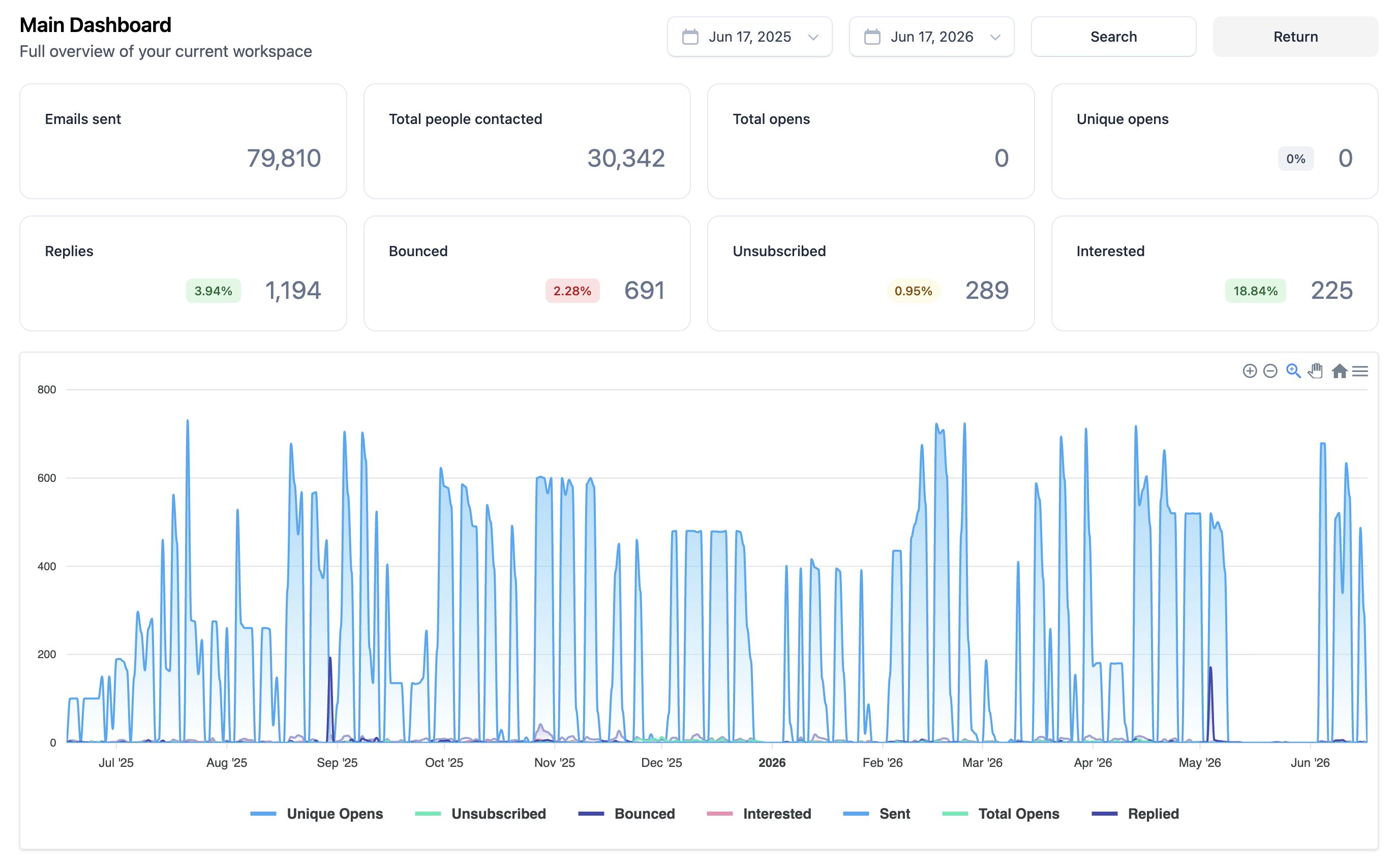Click the 2026 x-axis label
This screenshot has height=868, width=1394.
[x=772, y=762]
